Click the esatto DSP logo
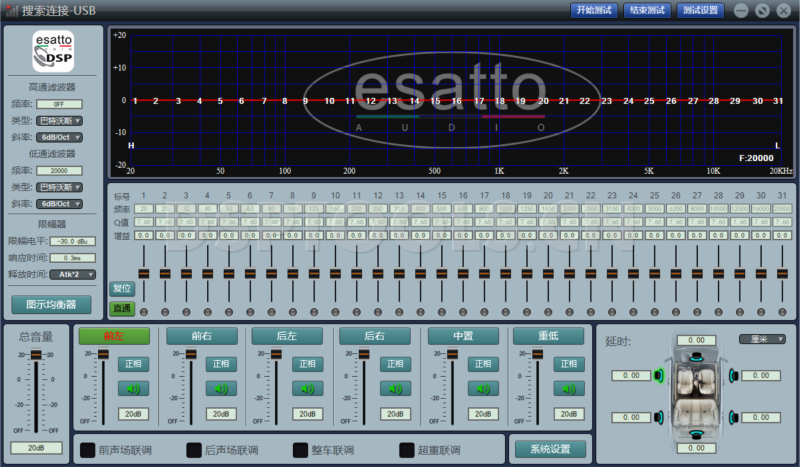This screenshot has width=800, height=467. [54, 51]
